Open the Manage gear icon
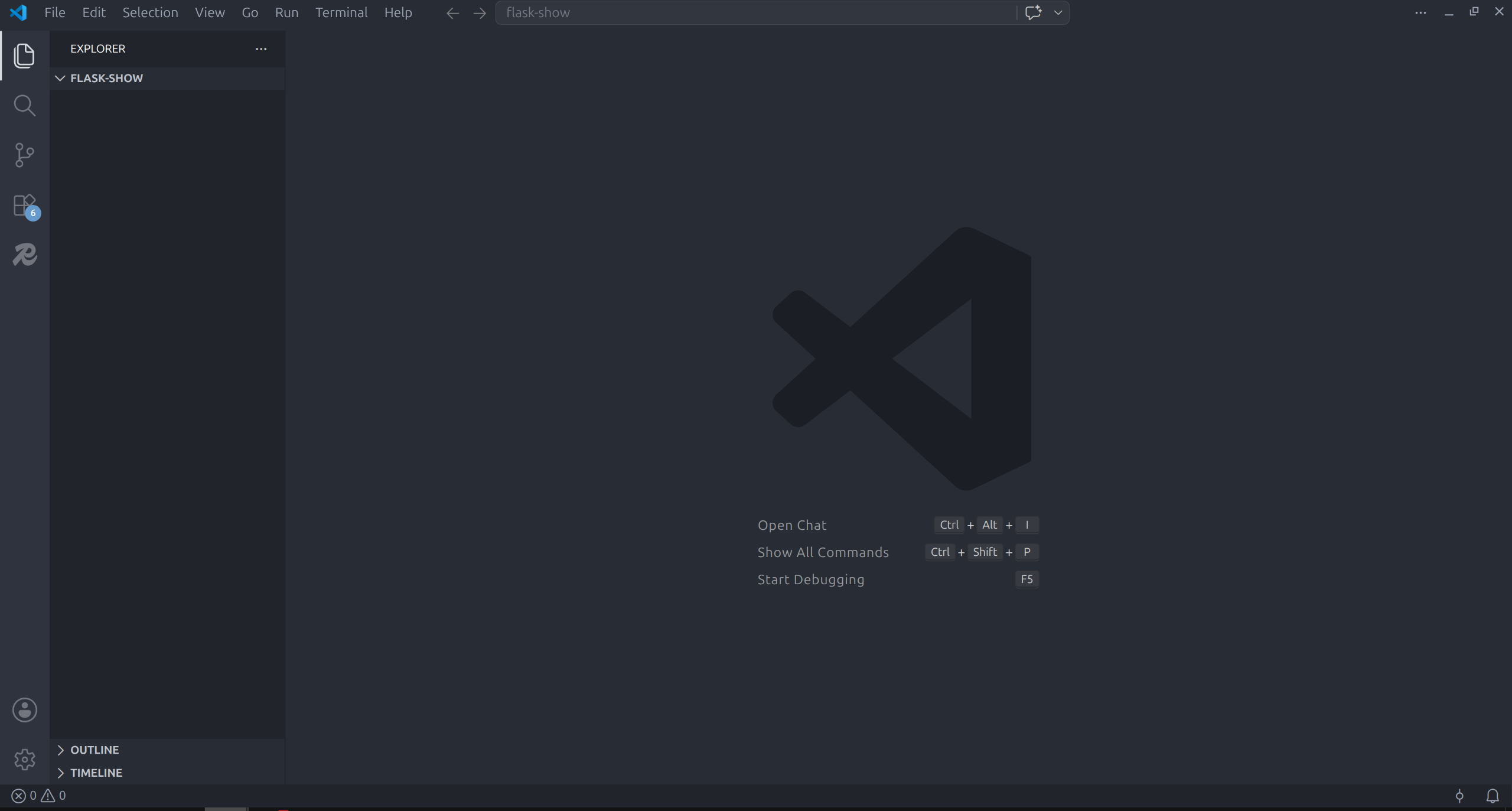The height and width of the screenshot is (811, 1512). point(25,760)
